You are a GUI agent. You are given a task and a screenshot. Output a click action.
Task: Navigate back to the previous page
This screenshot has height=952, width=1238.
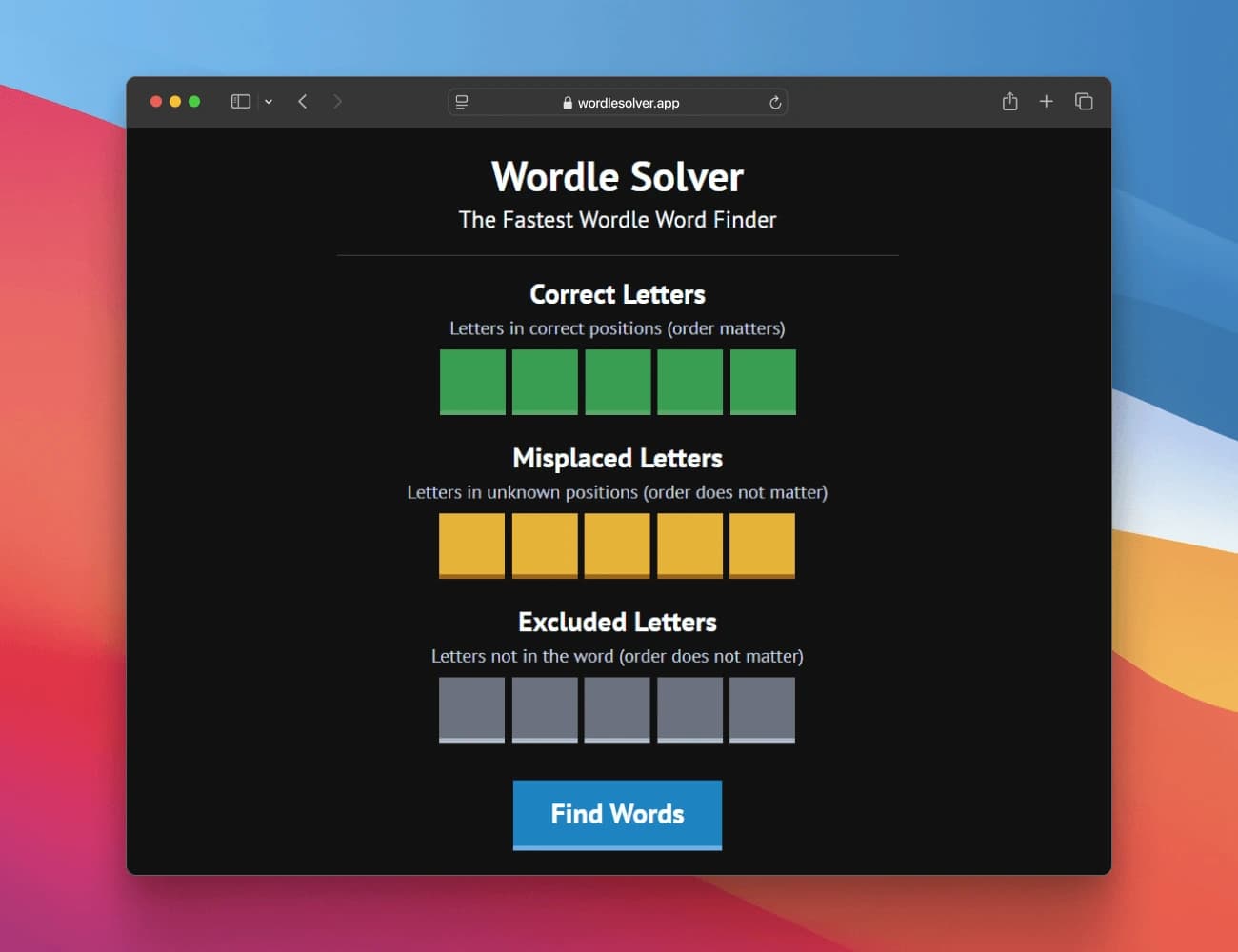(303, 101)
